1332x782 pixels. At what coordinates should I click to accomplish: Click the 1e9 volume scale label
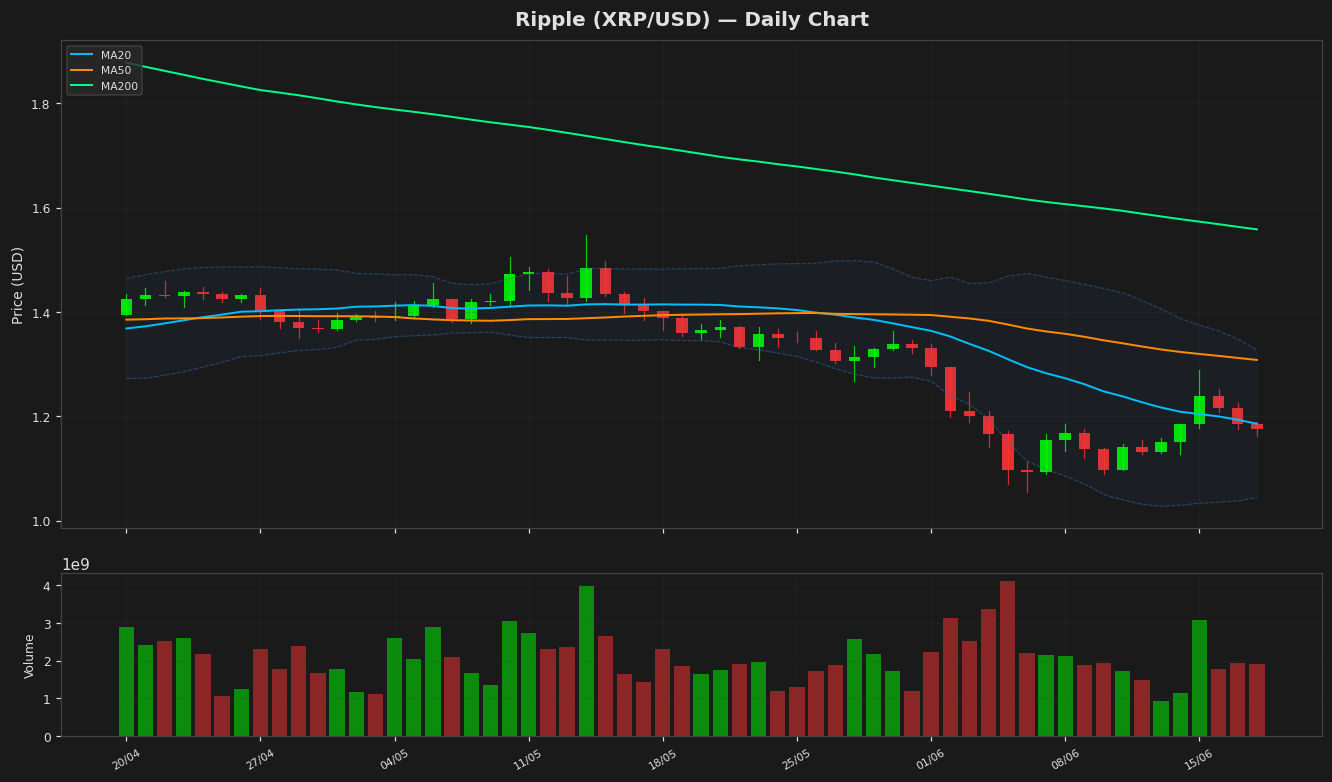pos(76,565)
